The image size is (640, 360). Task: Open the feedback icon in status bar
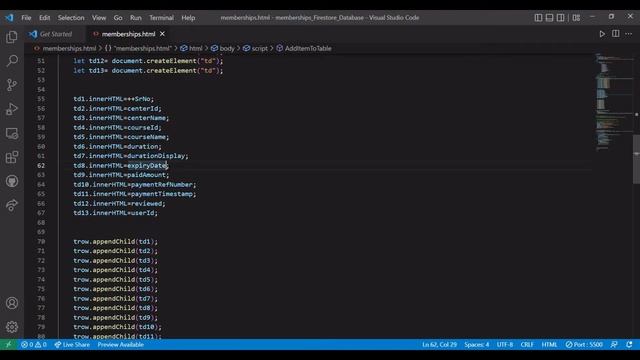(614, 345)
